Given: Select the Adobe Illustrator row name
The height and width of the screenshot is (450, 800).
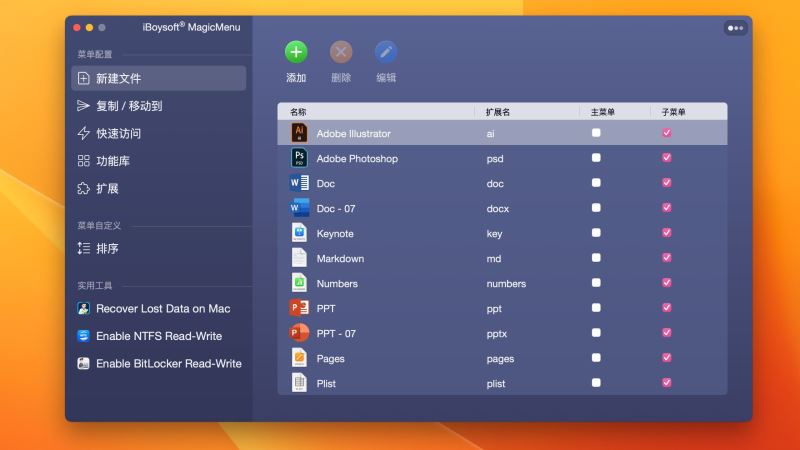Looking at the screenshot, I should pos(354,134).
